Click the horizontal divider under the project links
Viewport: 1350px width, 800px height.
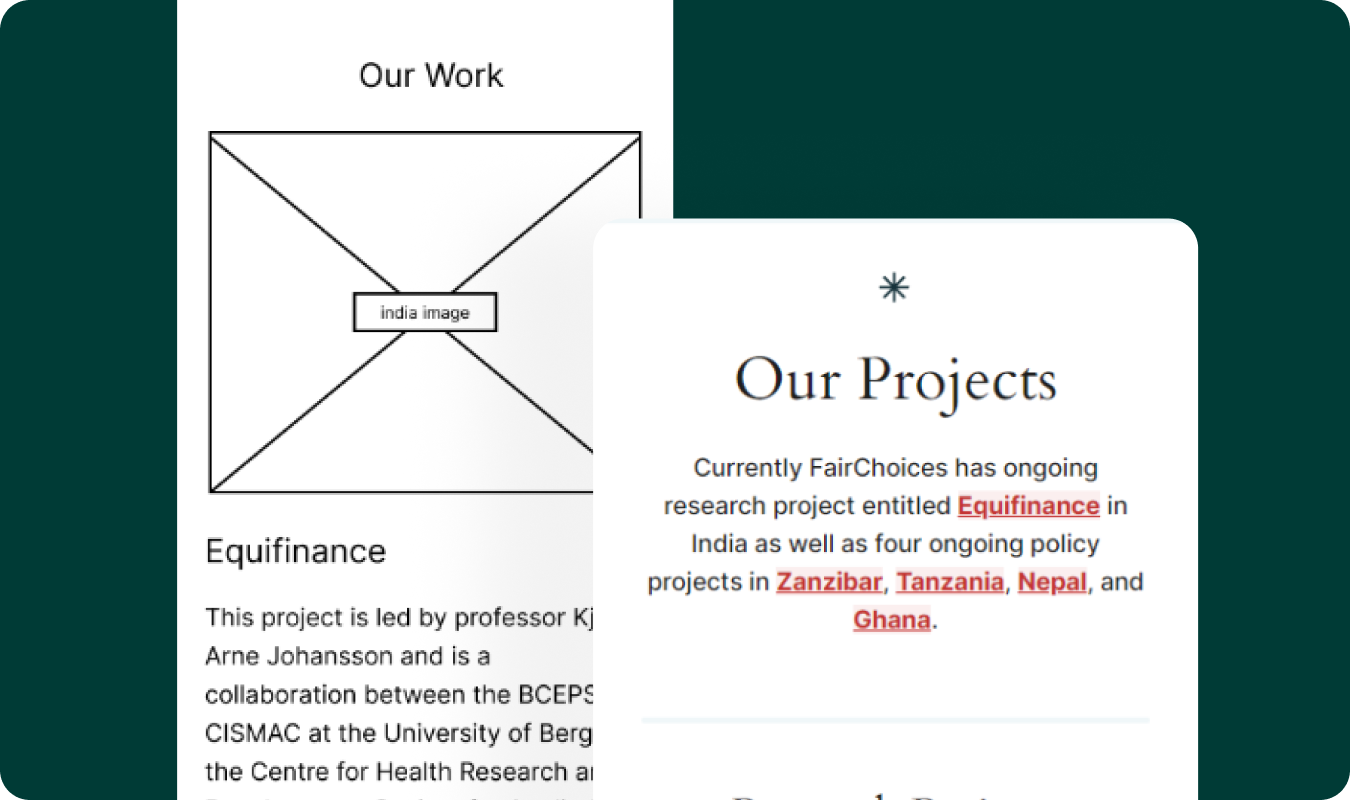895,720
